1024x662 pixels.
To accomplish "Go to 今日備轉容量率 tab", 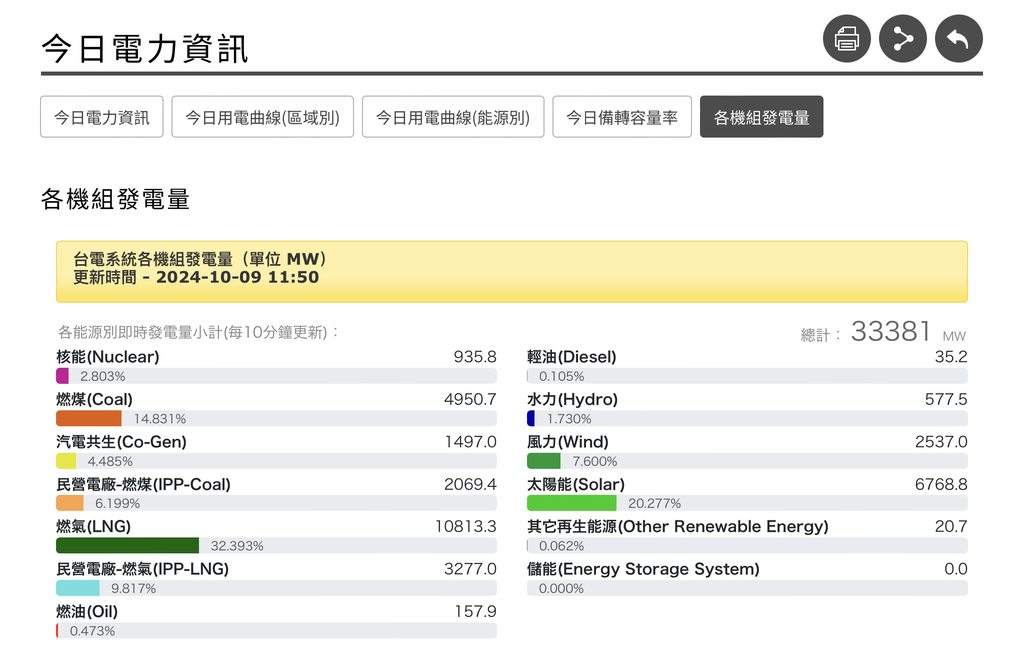I will 621,117.
